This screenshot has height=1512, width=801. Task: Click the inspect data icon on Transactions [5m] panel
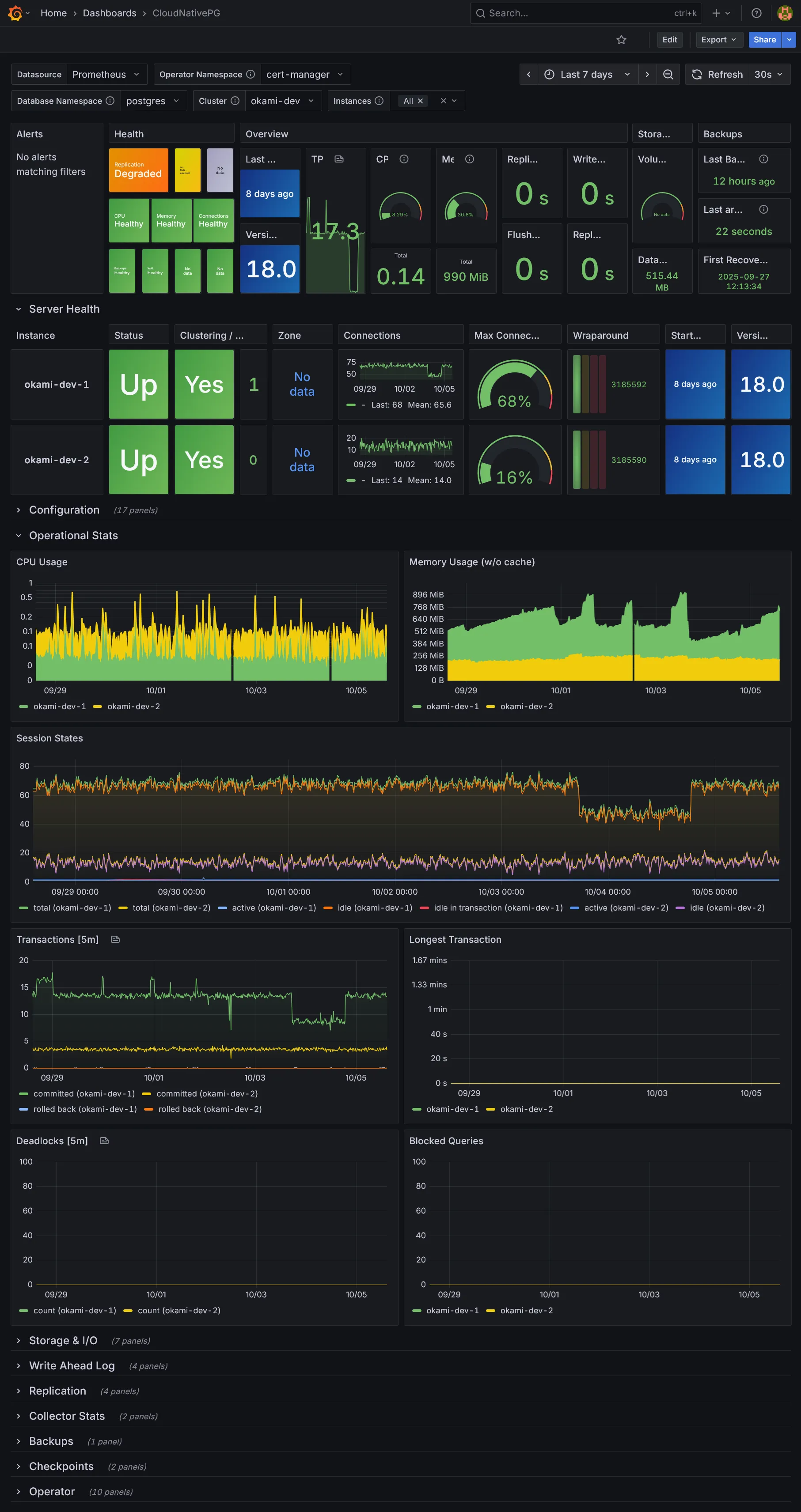[114, 939]
